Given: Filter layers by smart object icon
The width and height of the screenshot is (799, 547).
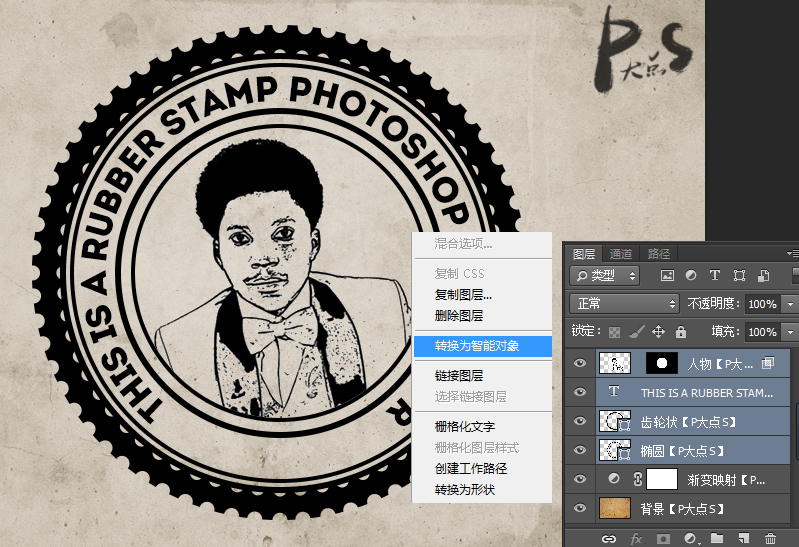Looking at the screenshot, I should point(763,276).
